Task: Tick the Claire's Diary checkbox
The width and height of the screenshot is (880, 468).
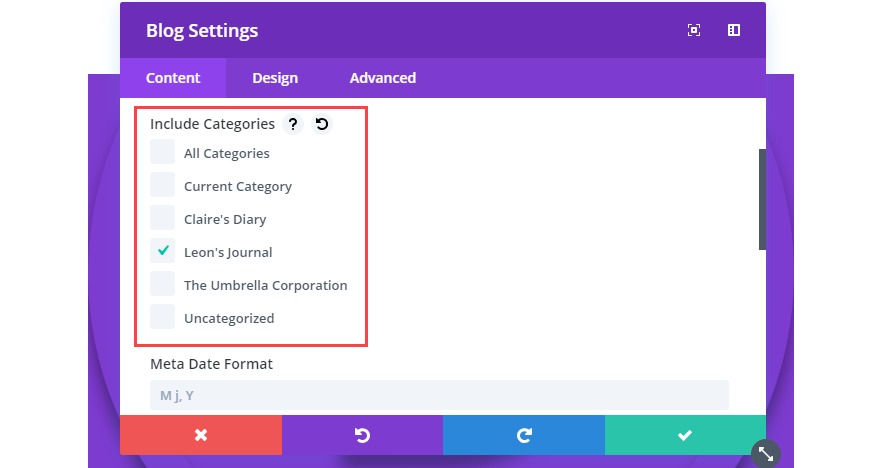Action: pos(163,218)
